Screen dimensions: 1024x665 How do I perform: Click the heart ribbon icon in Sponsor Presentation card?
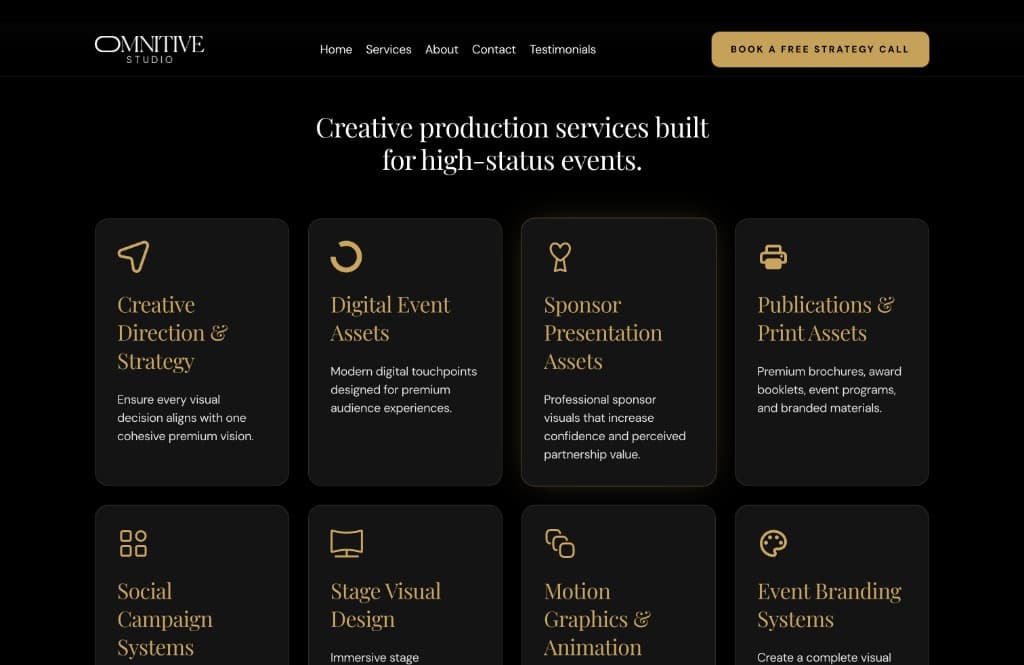pyautogui.click(x=560, y=257)
